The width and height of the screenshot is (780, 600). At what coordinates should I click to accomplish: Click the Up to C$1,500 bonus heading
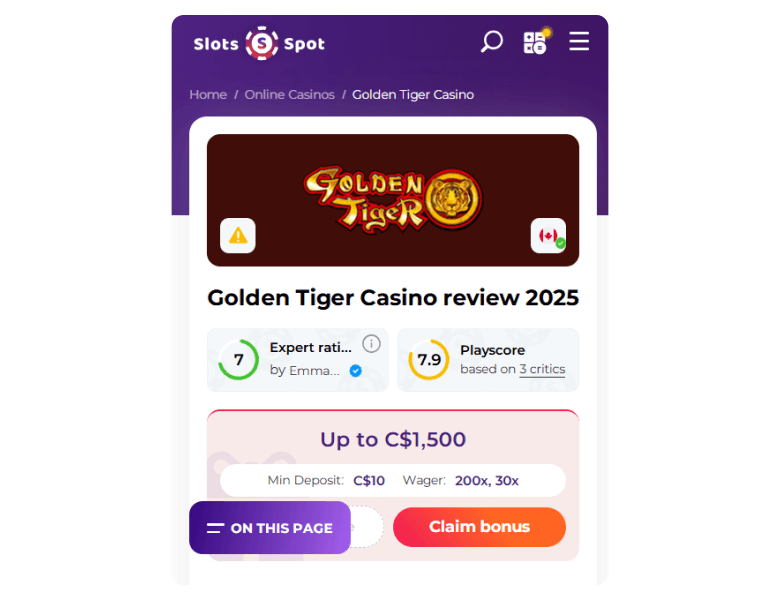point(393,439)
